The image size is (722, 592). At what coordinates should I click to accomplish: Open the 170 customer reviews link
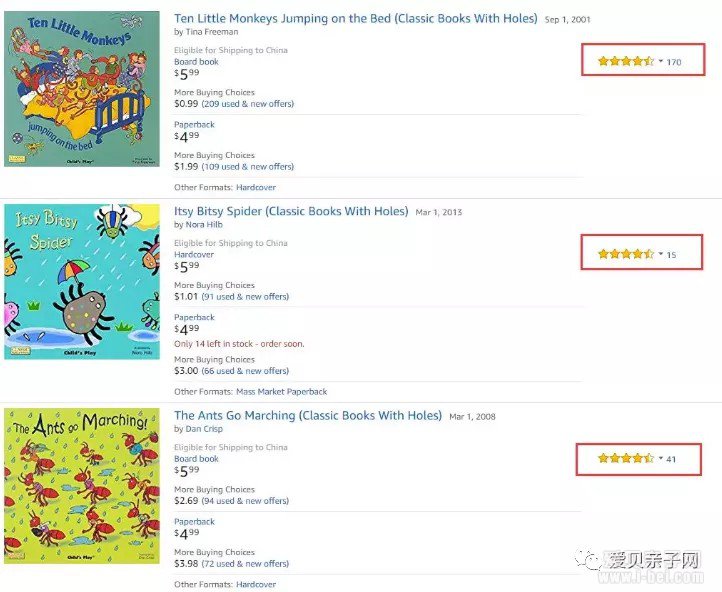coord(674,63)
